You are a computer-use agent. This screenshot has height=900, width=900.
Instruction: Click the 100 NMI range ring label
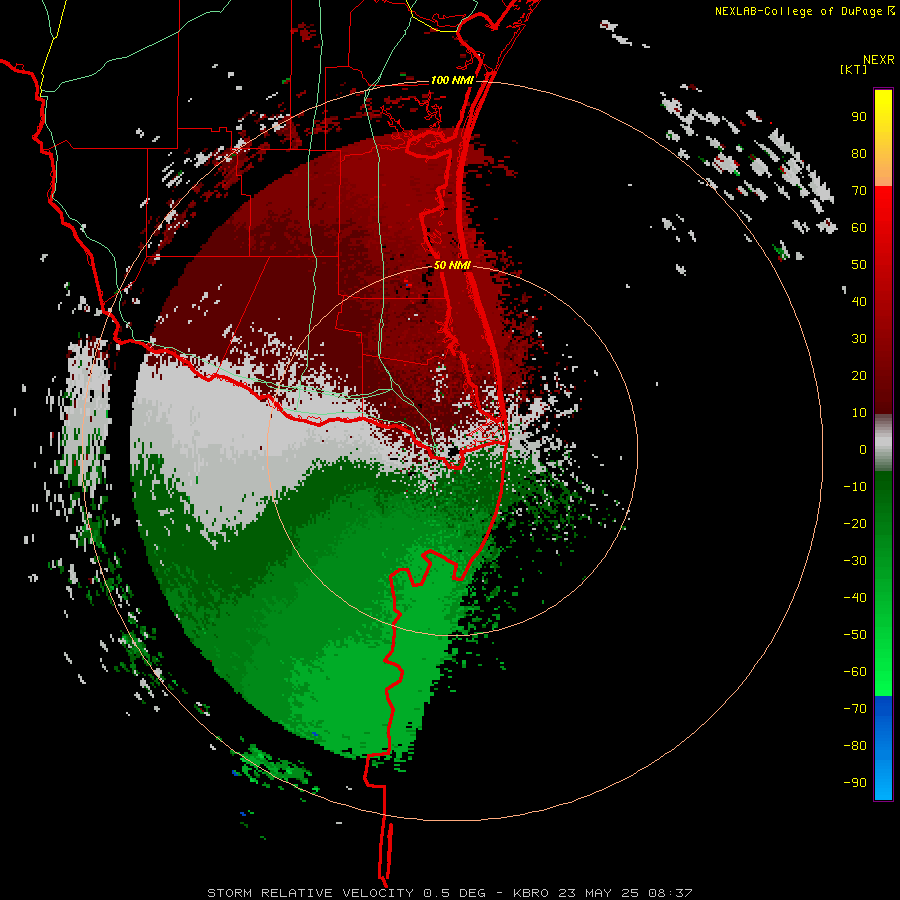(452, 80)
